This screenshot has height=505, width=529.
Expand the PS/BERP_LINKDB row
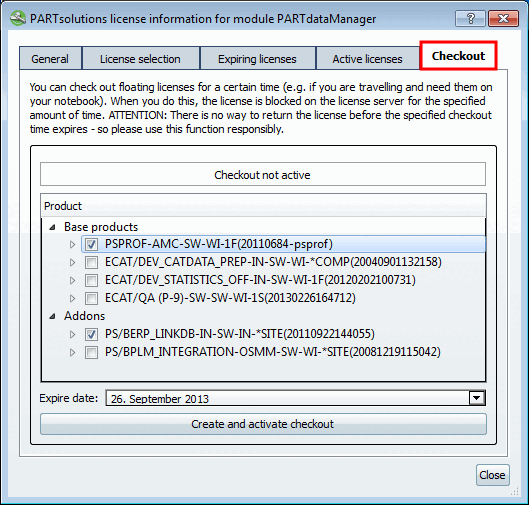(x=72, y=334)
